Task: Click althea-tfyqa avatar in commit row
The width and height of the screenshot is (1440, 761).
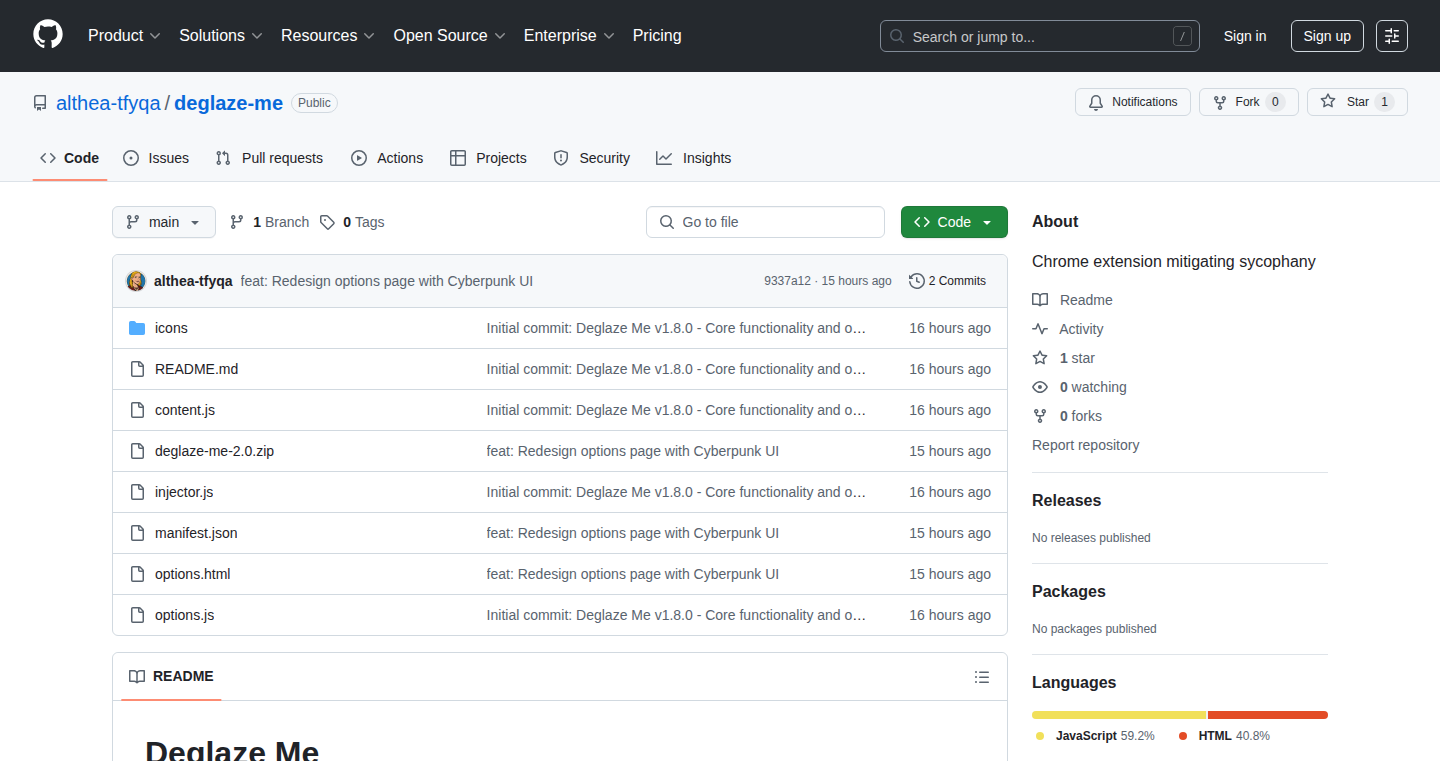Action: tap(136, 281)
